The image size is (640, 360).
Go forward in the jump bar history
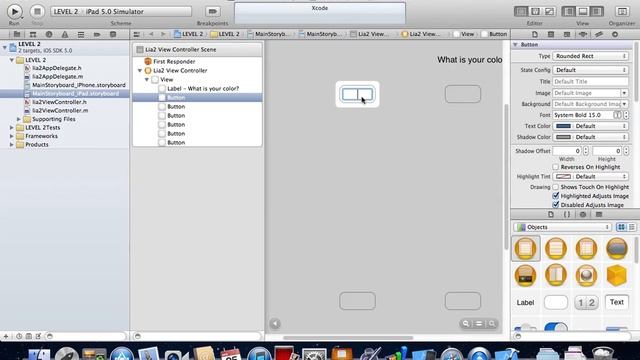click(x=163, y=34)
